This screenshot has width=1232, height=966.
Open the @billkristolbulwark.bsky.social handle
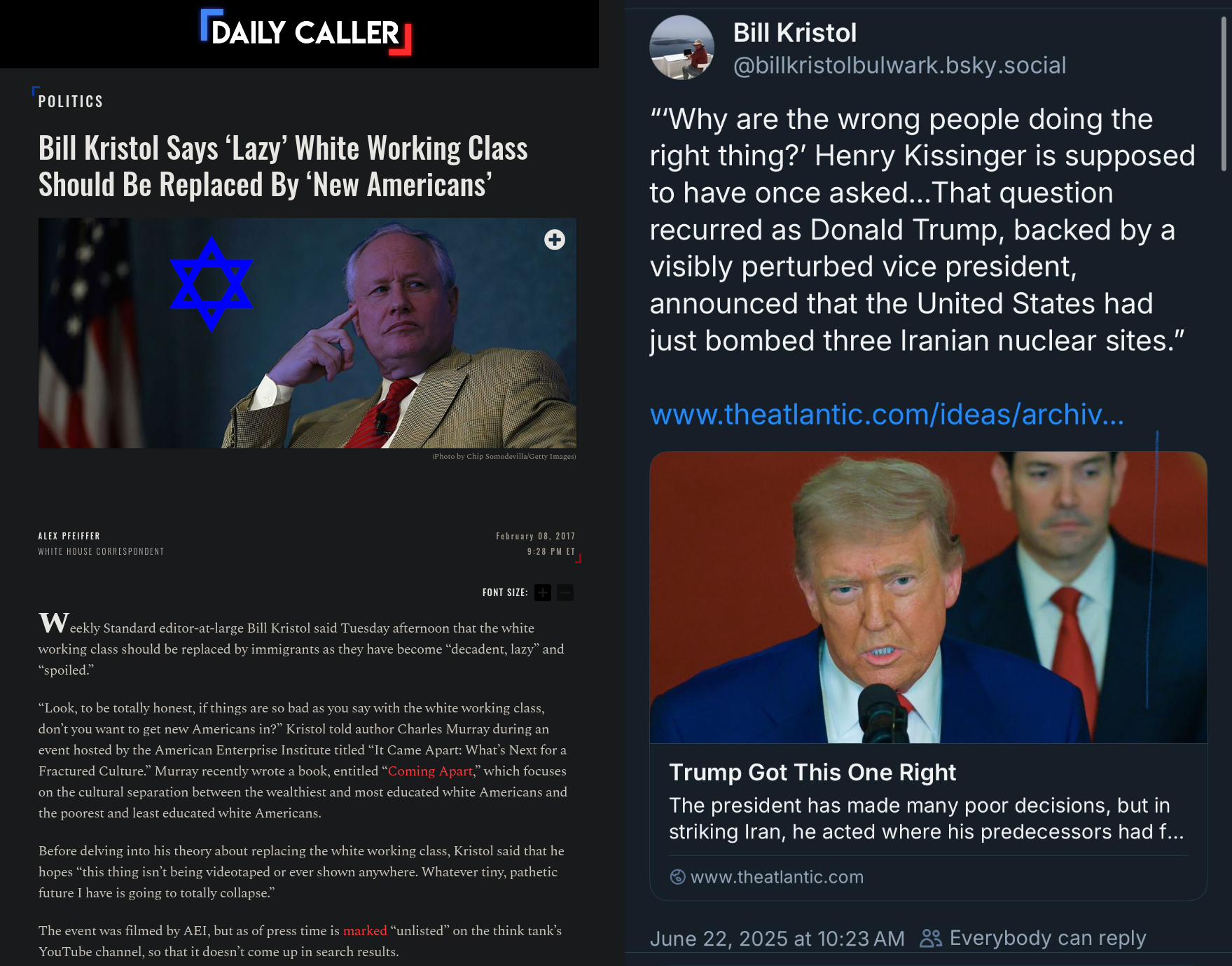point(899,65)
